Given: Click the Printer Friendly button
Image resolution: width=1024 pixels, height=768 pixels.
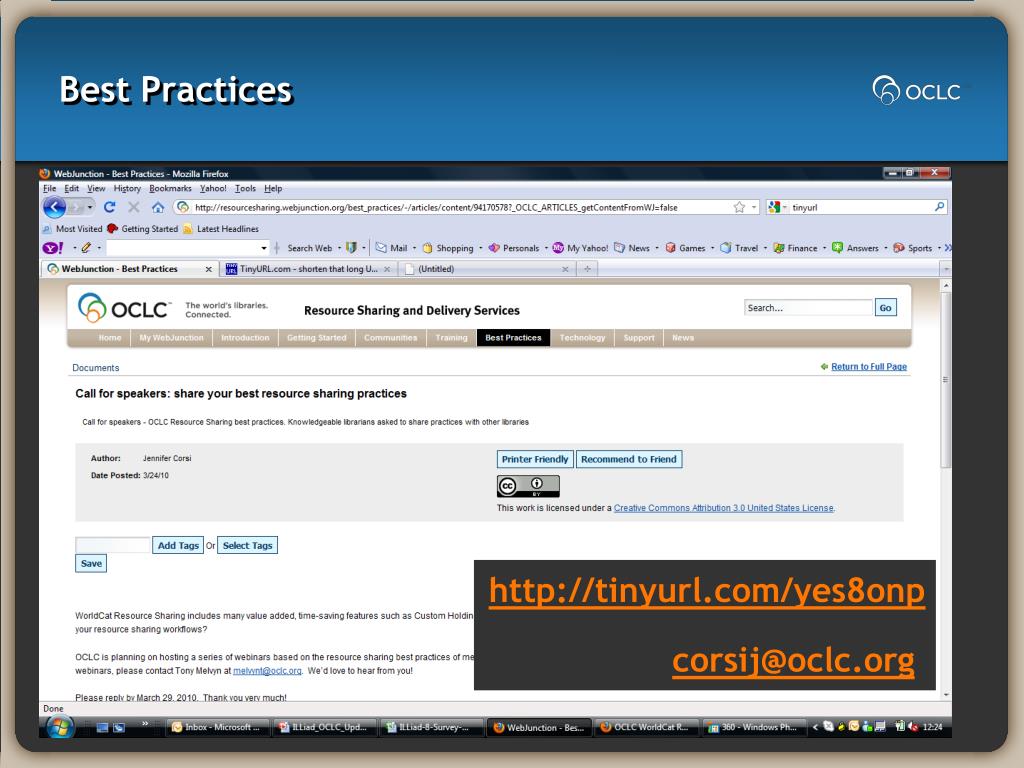Looking at the screenshot, I should click(535, 459).
